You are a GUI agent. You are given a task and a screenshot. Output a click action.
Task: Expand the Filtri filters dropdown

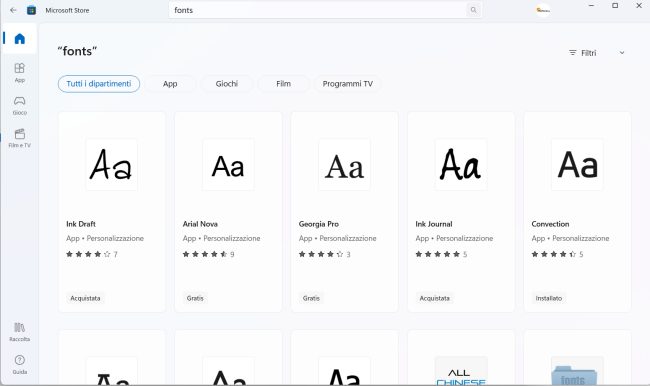[597, 53]
